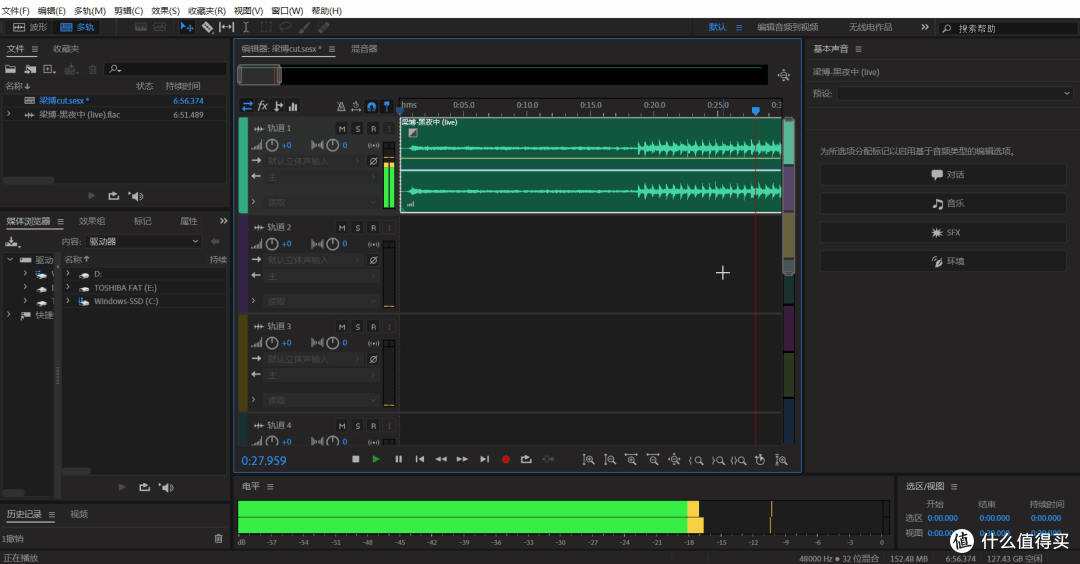
Task: Click the red Record button
Action: 506,459
